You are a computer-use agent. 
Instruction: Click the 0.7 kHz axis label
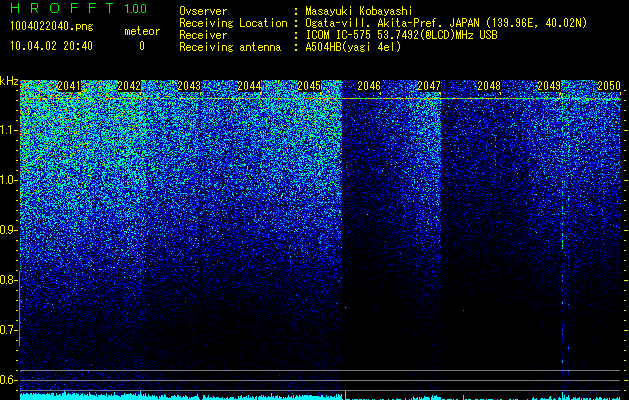8,330
